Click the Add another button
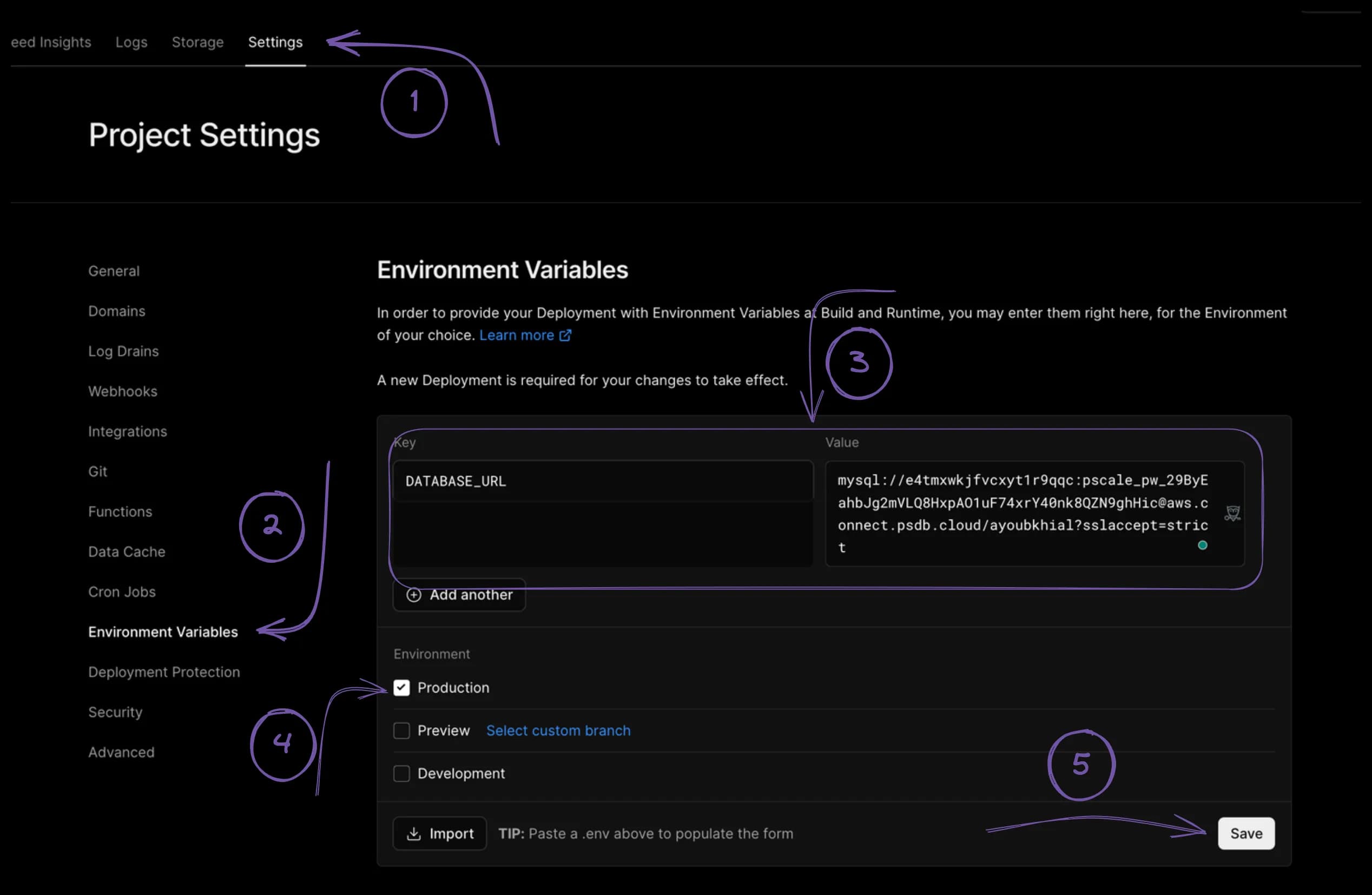1372x895 pixels. coord(459,595)
